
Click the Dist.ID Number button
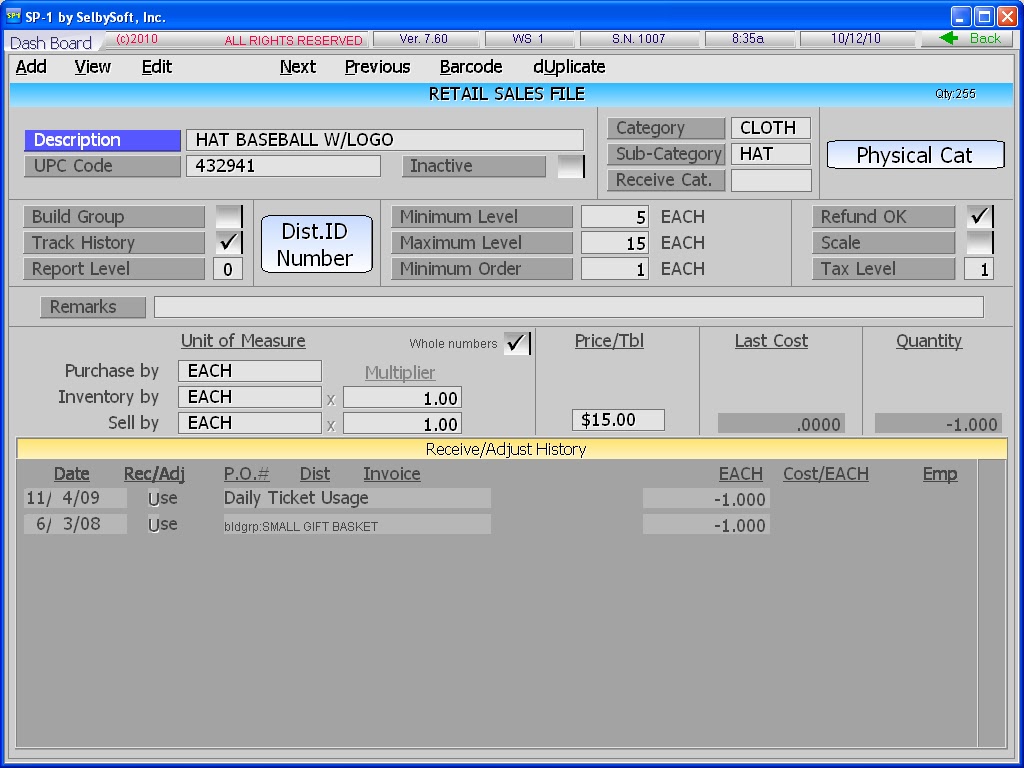pyautogui.click(x=316, y=242)
